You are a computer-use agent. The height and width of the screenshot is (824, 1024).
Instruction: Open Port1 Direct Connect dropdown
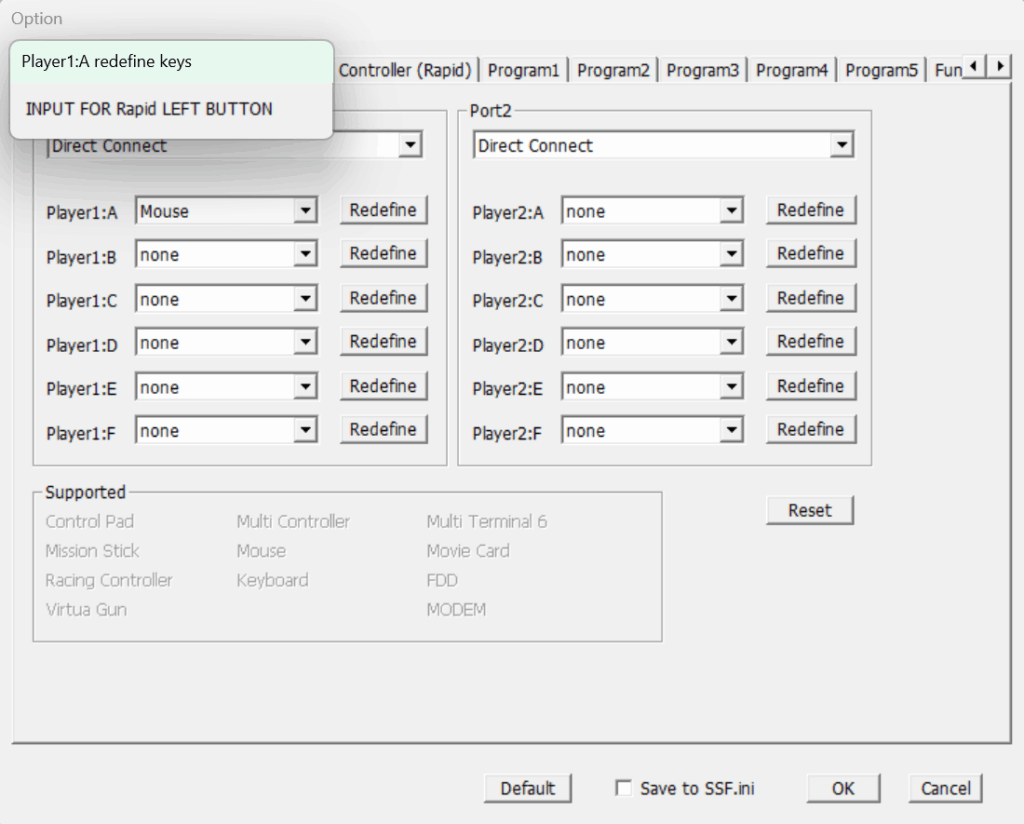point(410,146)
